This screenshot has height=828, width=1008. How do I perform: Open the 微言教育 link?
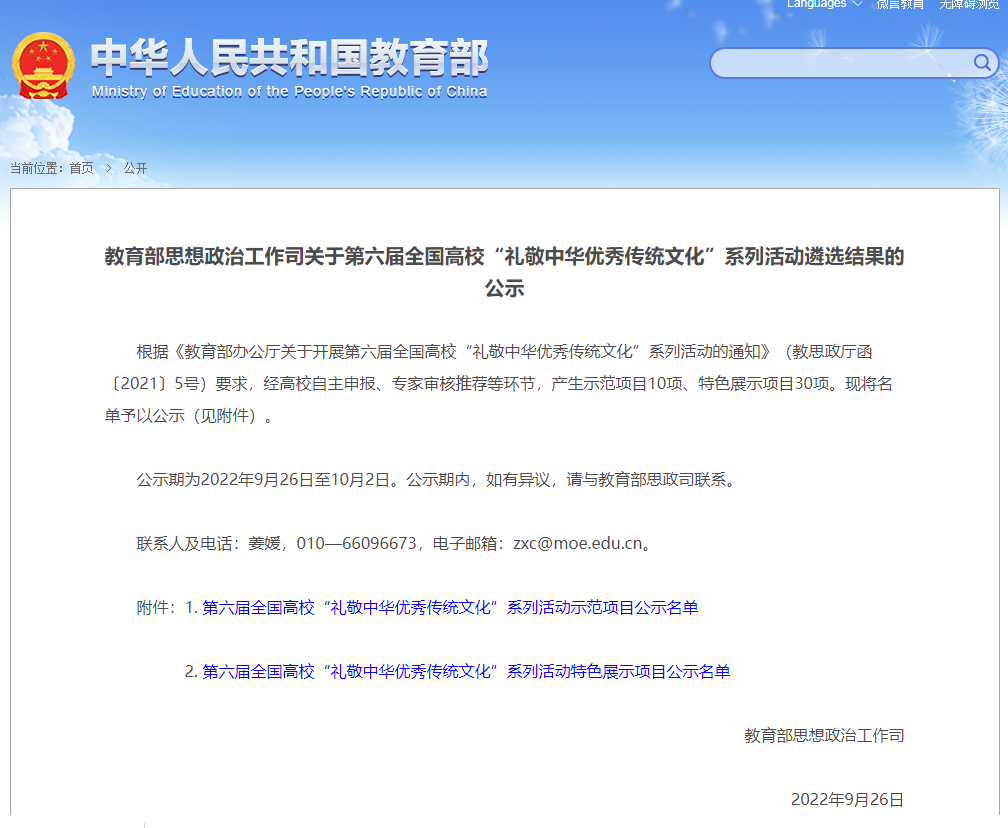tap(900, 5)
